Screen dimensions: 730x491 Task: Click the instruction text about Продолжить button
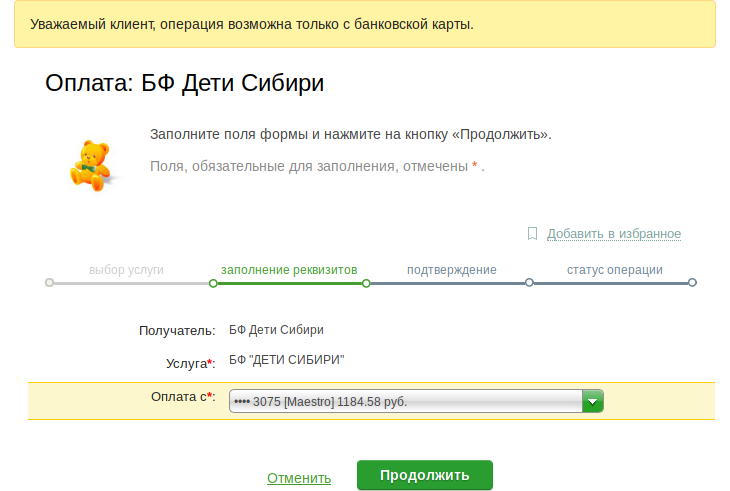(351, 135)
